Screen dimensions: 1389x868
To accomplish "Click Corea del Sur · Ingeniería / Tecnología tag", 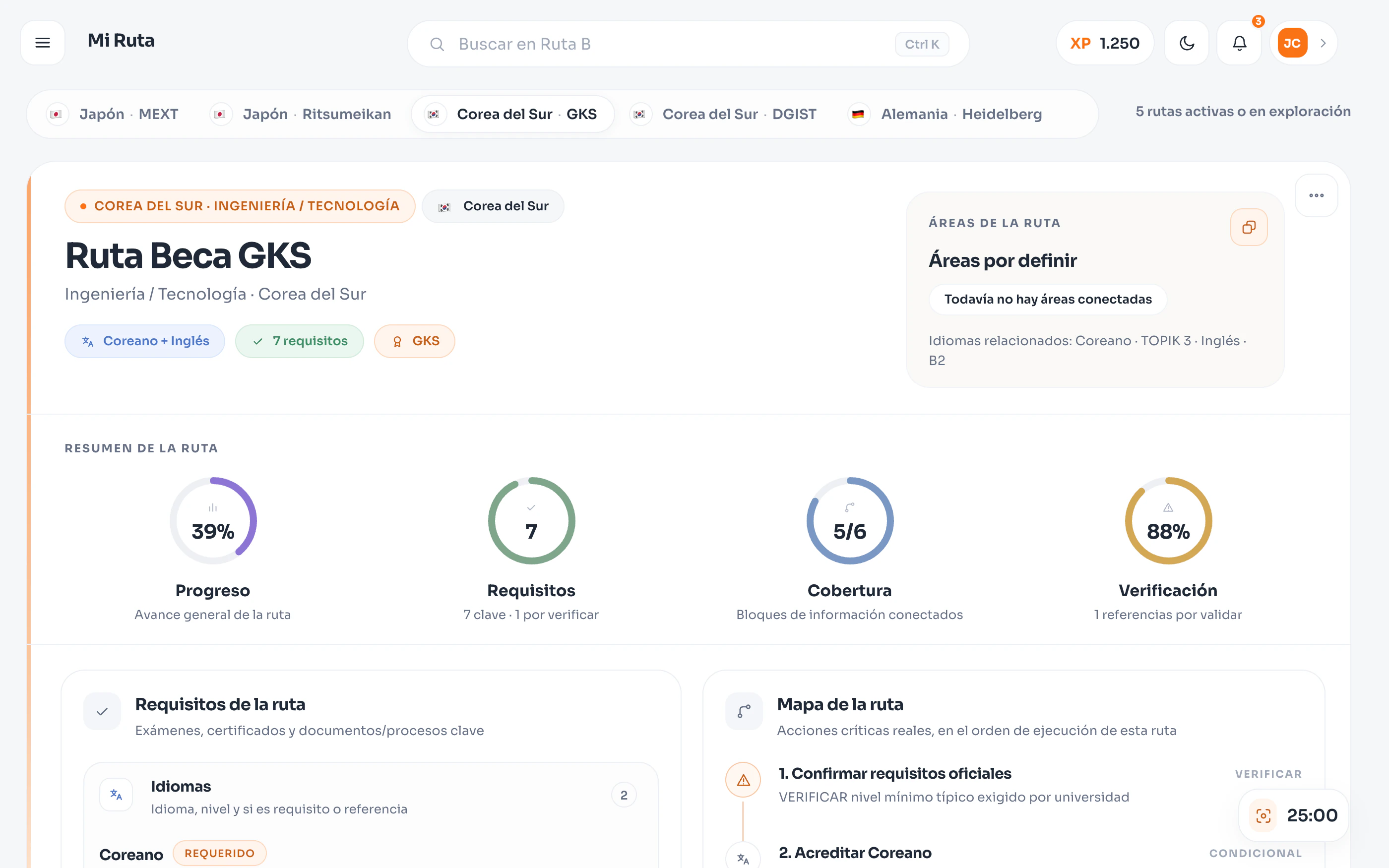I will [240, 206].
